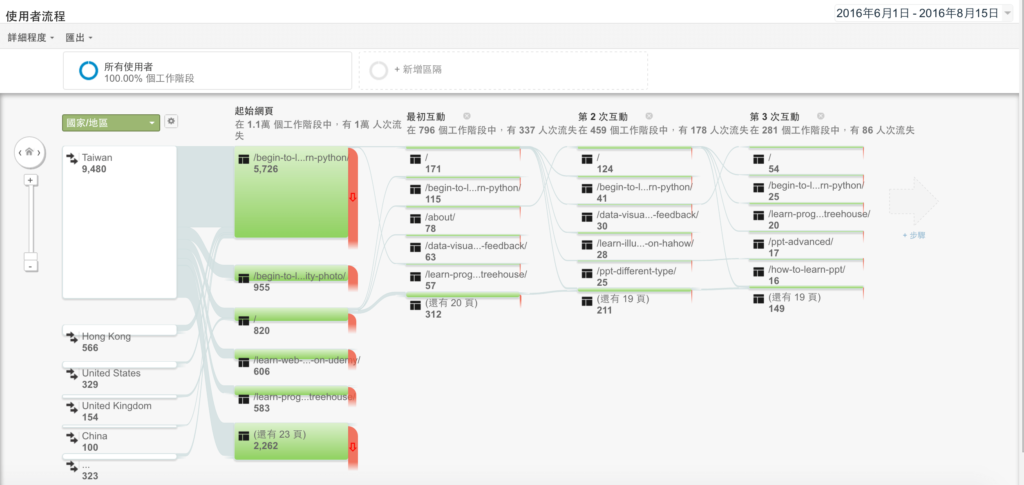
Task: Click the zoom slider track
Action: tap(31, 220)
